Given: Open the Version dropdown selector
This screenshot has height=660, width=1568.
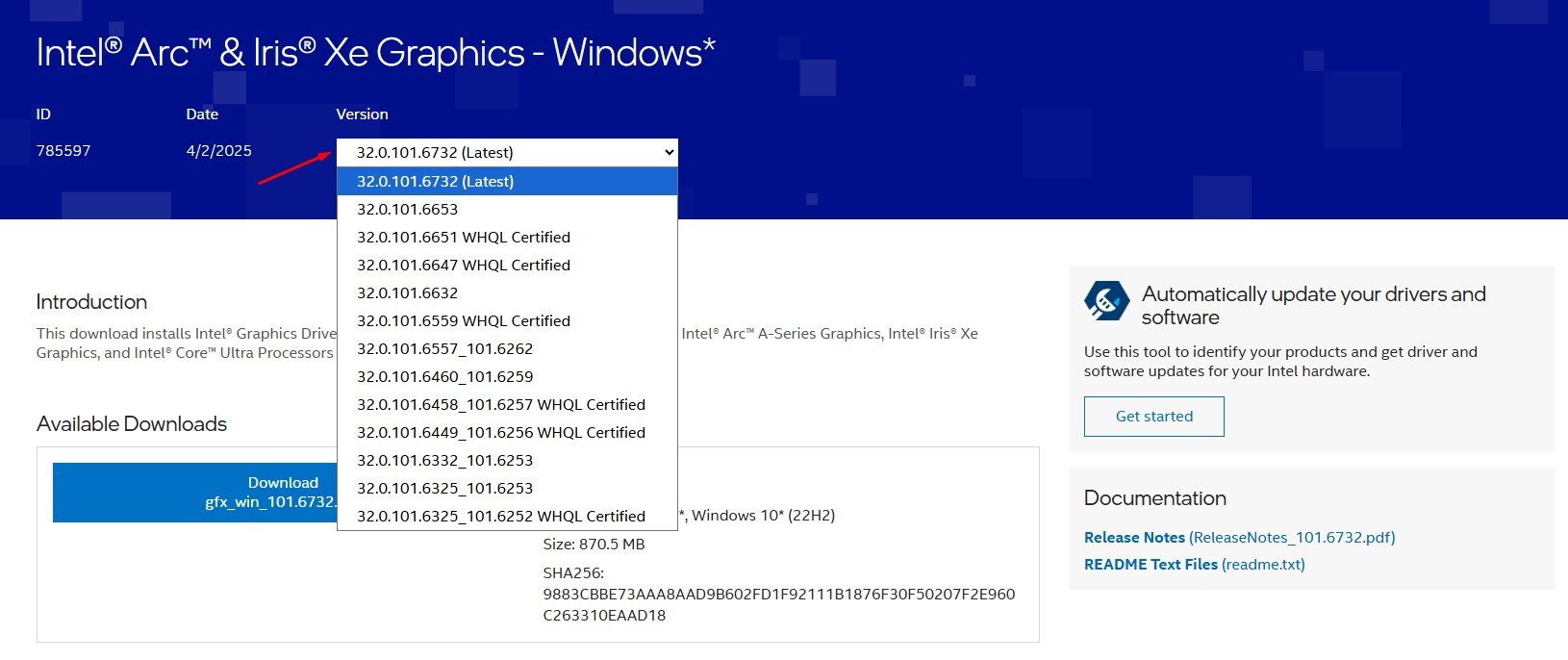Looking at the screenshot, I should (507, 152).
